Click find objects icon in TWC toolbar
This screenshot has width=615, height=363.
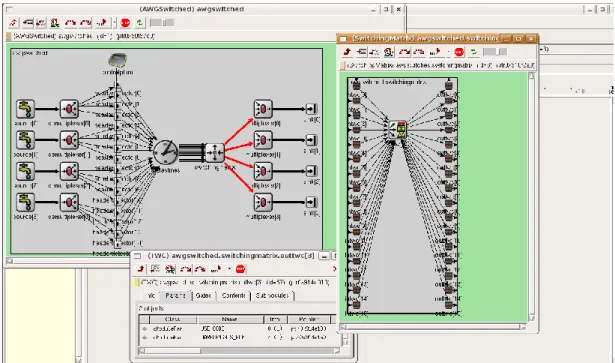[x=170, y=269]
